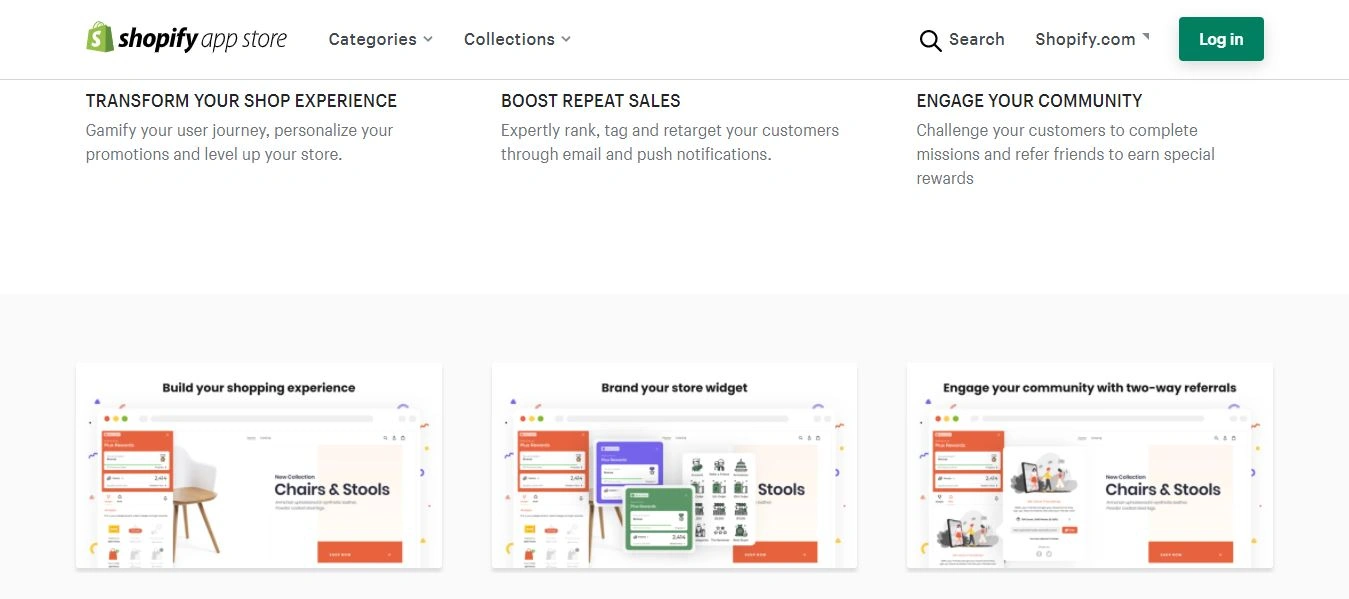The image size is (1349, 599).
Task: Click the "shopify app store" wordmark
Action: pos(202,39)
